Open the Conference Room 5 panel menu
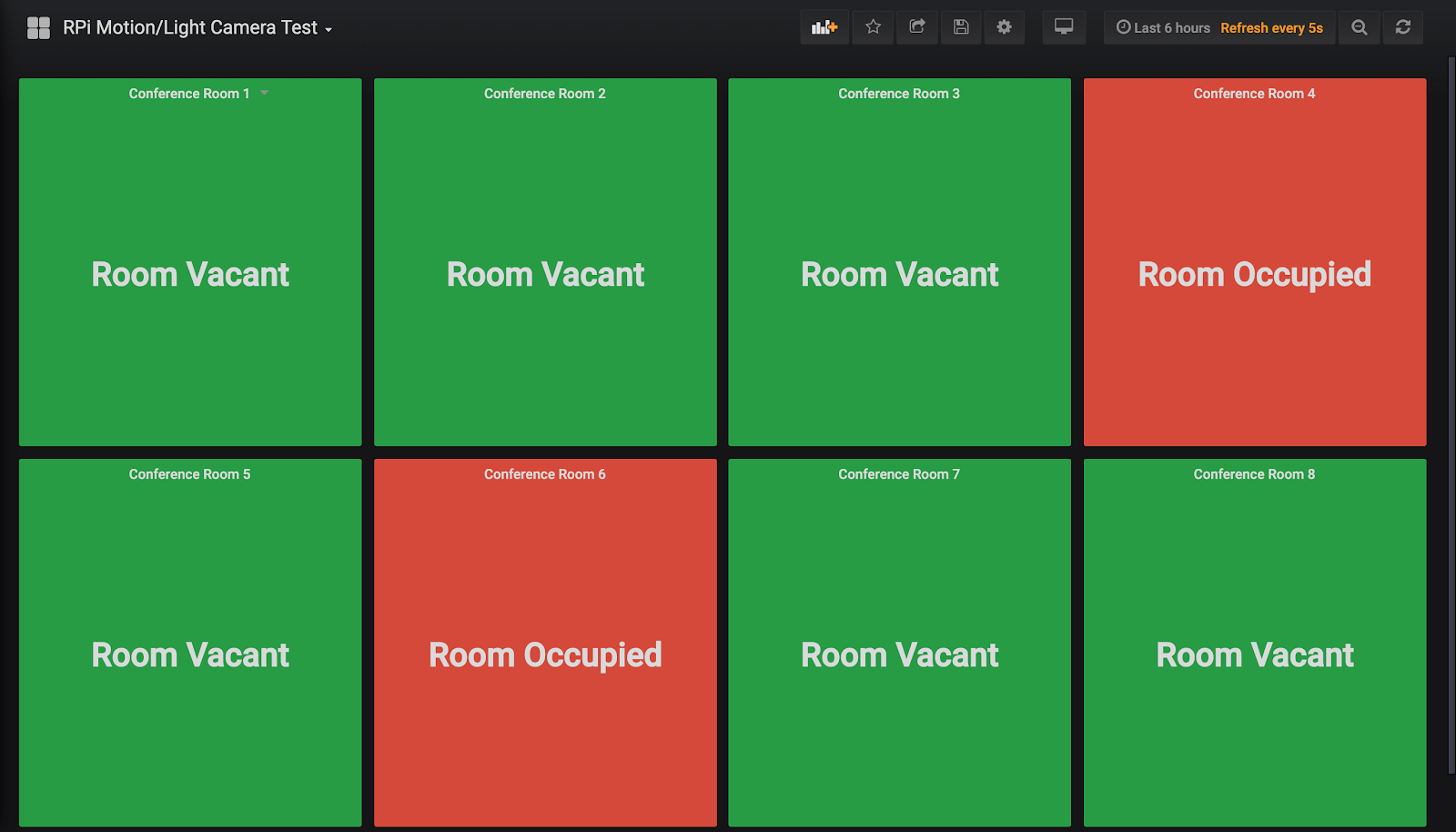The image size is (1456, 832). point(189,473)
